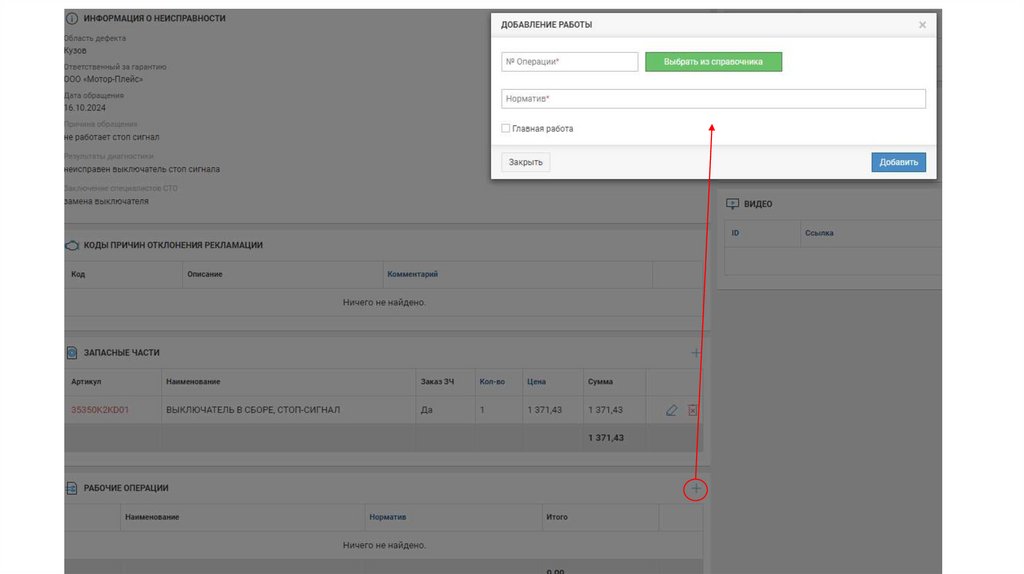
Task: Focus the Норматив input field
Action: [713, 99]
